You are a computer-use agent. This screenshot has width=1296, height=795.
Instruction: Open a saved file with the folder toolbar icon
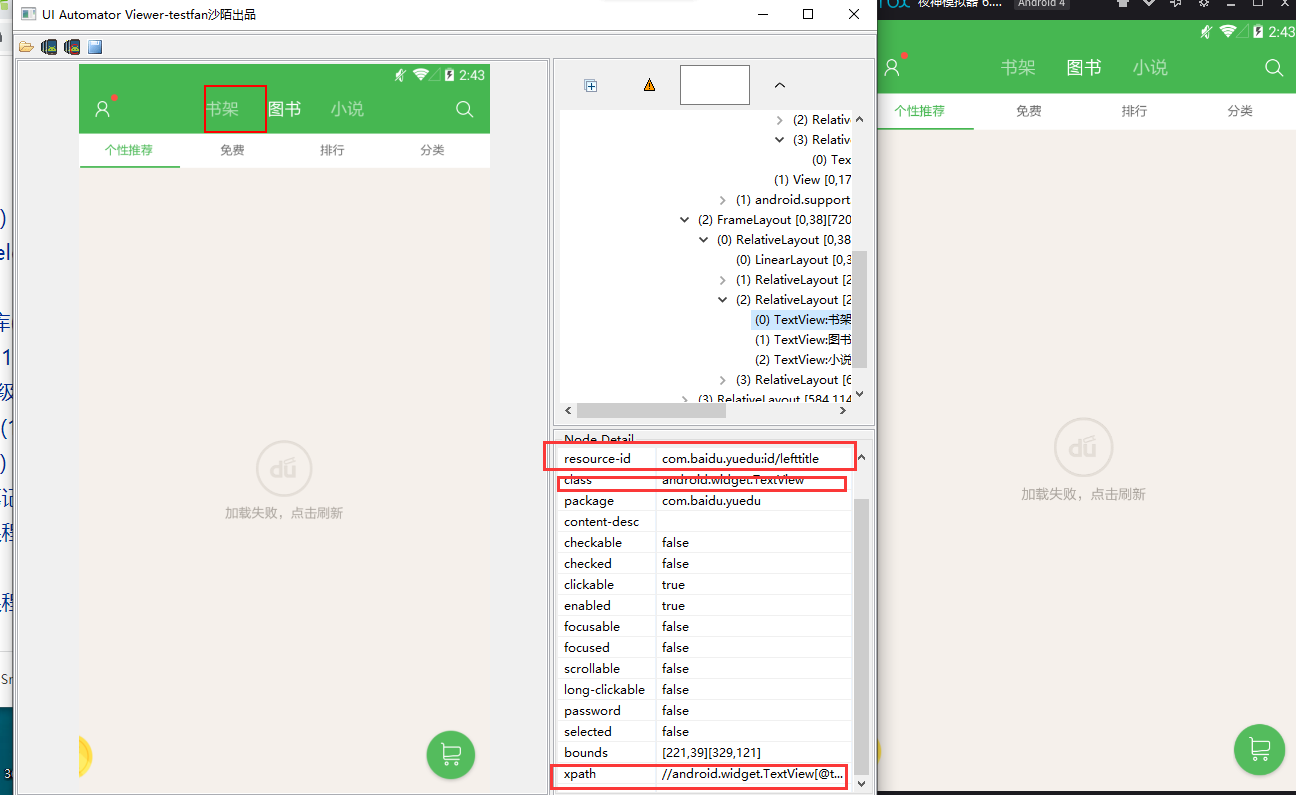coord(26,47)
